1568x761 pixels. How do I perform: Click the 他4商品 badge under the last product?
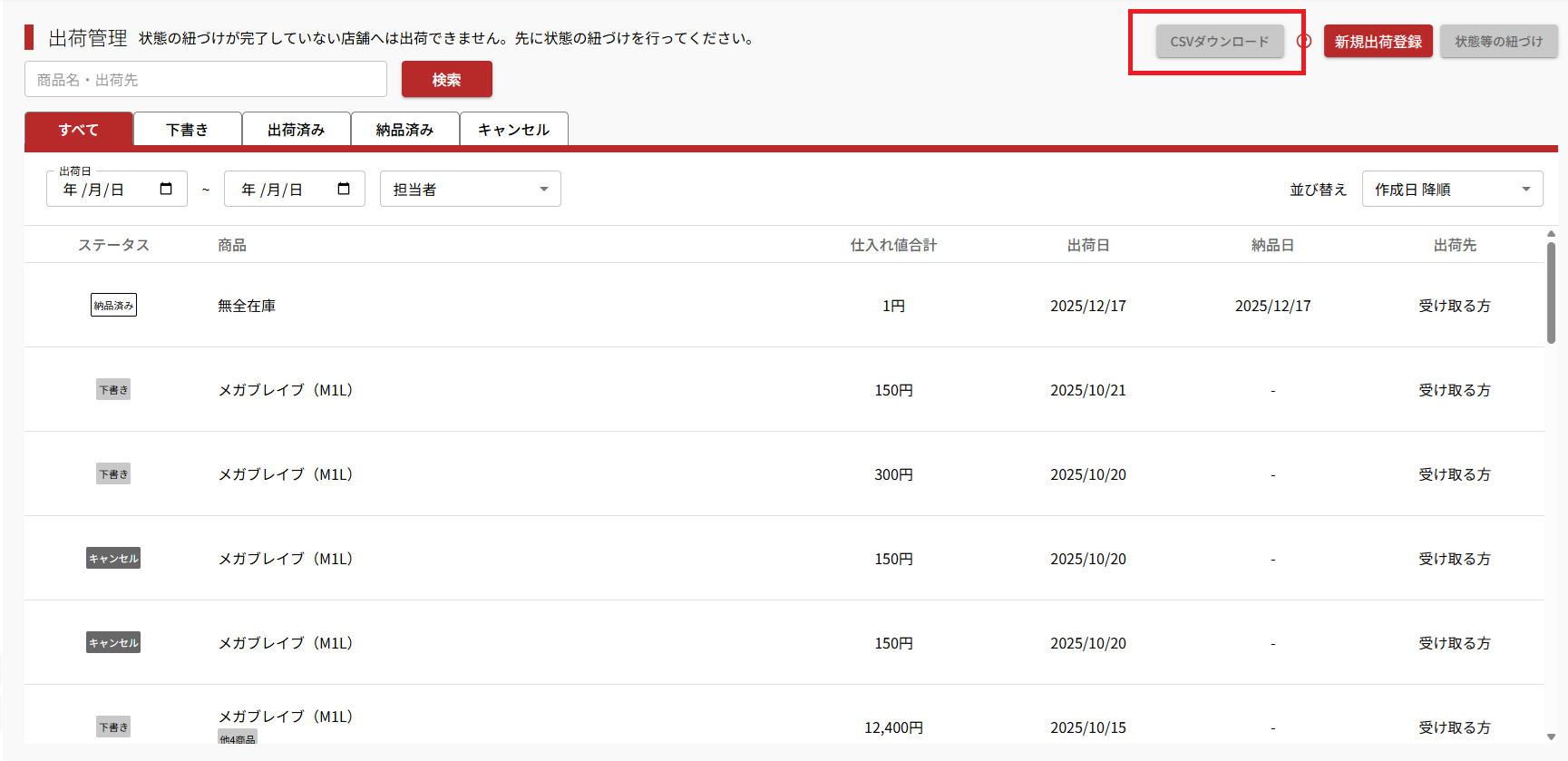[x=238, y=738]
